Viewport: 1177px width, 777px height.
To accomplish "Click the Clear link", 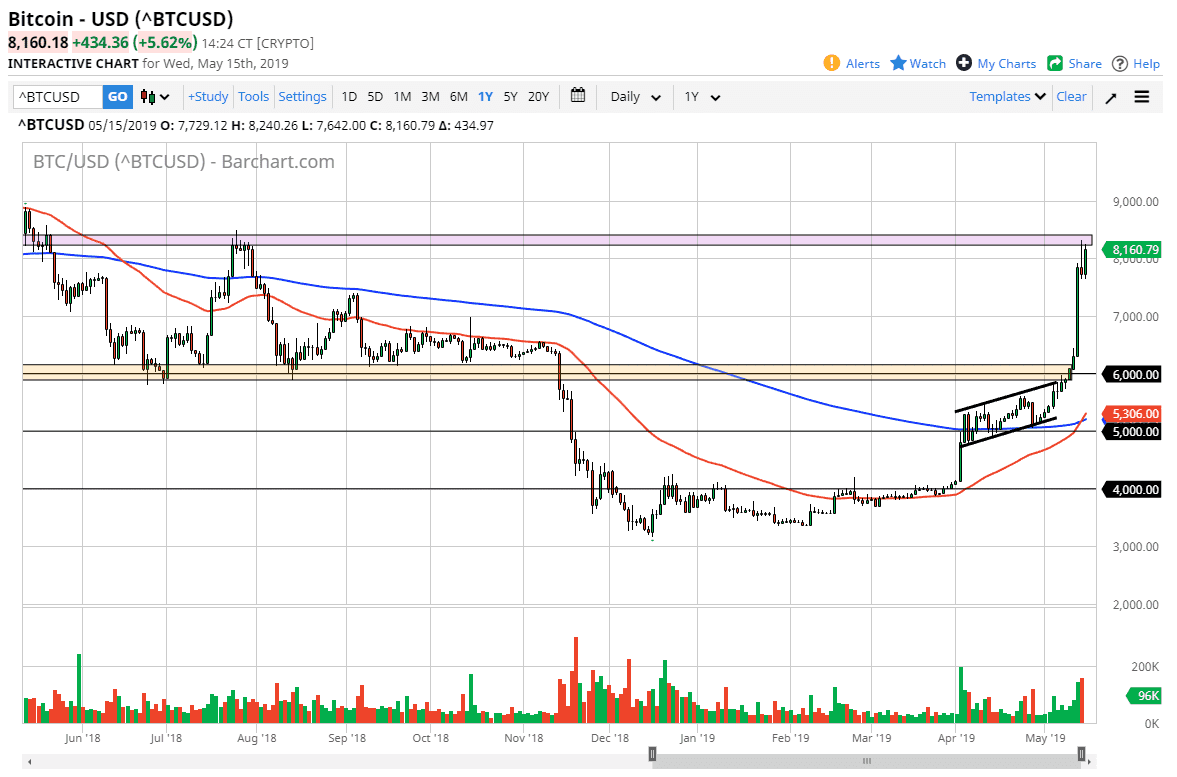I will [x=1071, y=97].
